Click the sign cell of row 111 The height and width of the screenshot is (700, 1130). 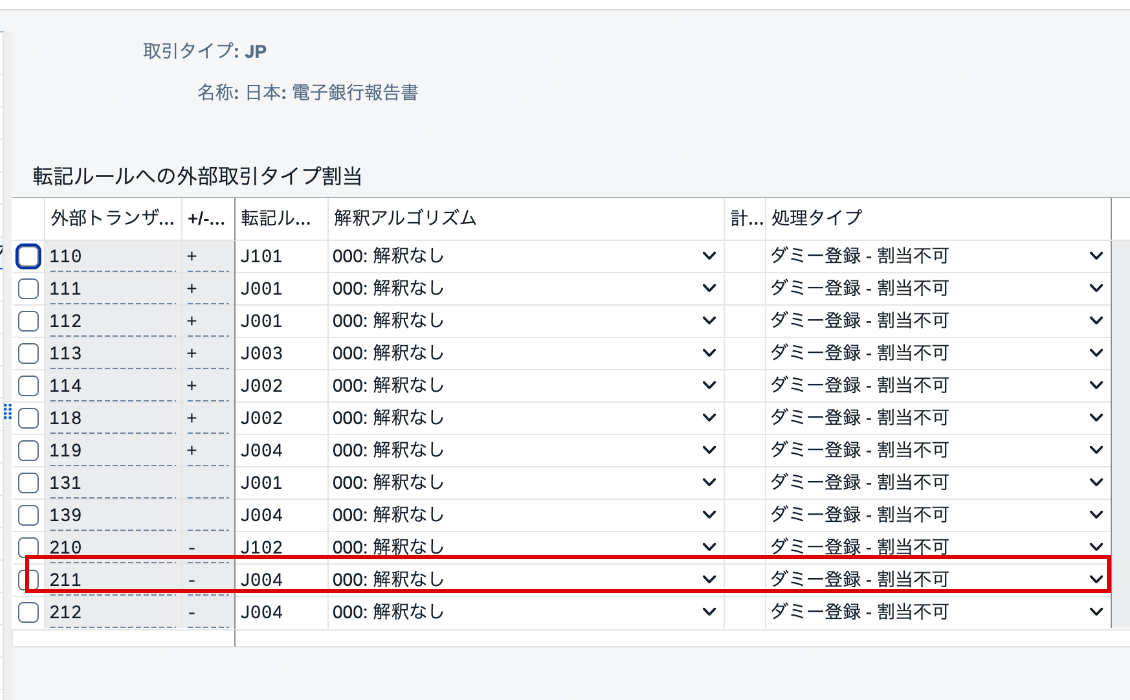coord(208,288)
